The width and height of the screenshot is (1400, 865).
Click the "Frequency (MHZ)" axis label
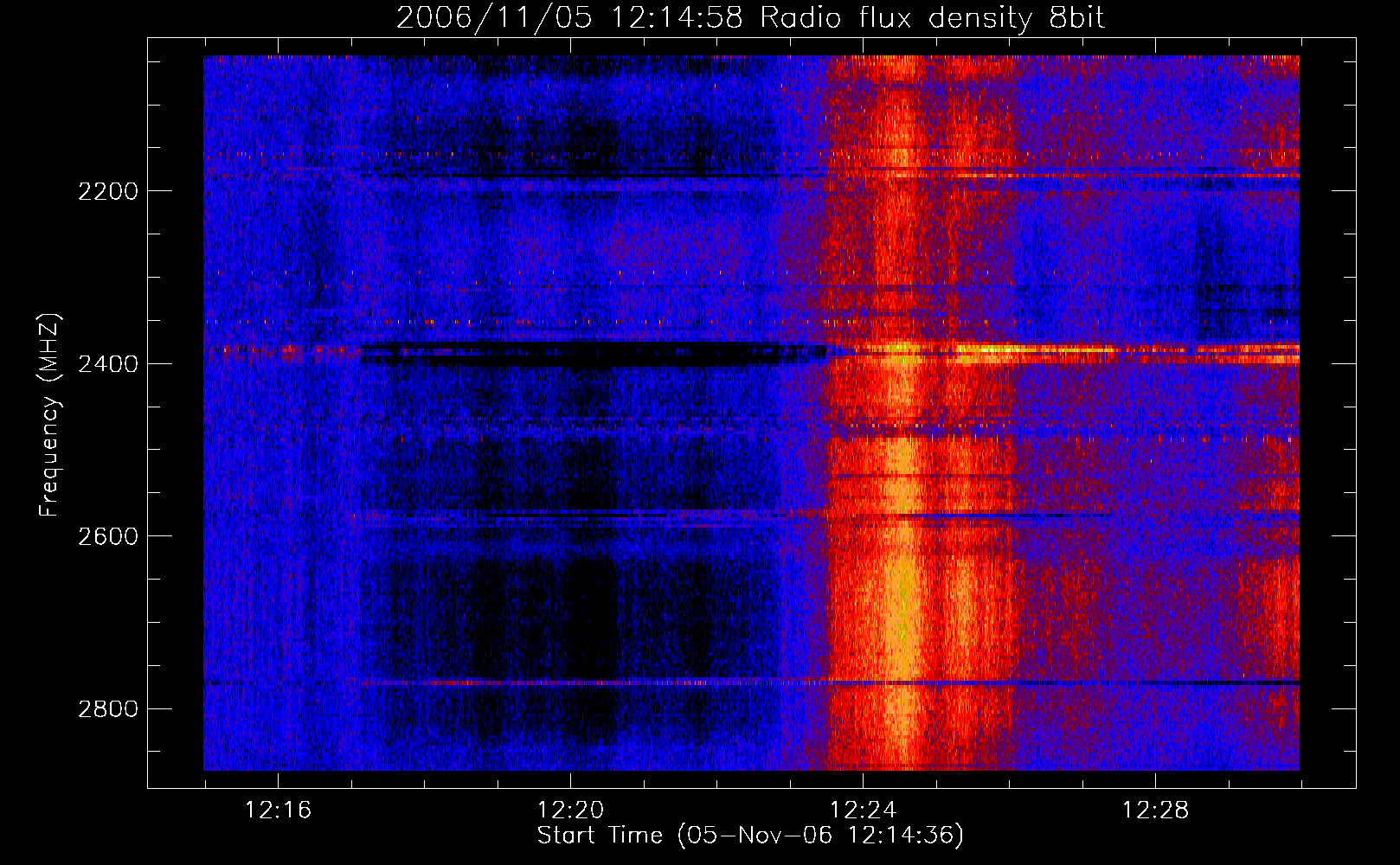coord(50,415)
